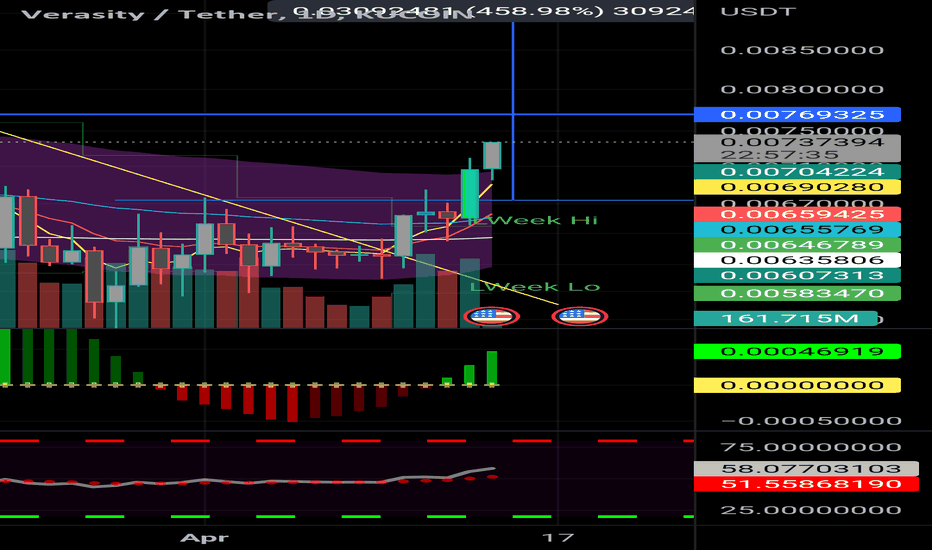
Task: Click the measurement tooltip showing 458.98%
Action: point(481,11)
